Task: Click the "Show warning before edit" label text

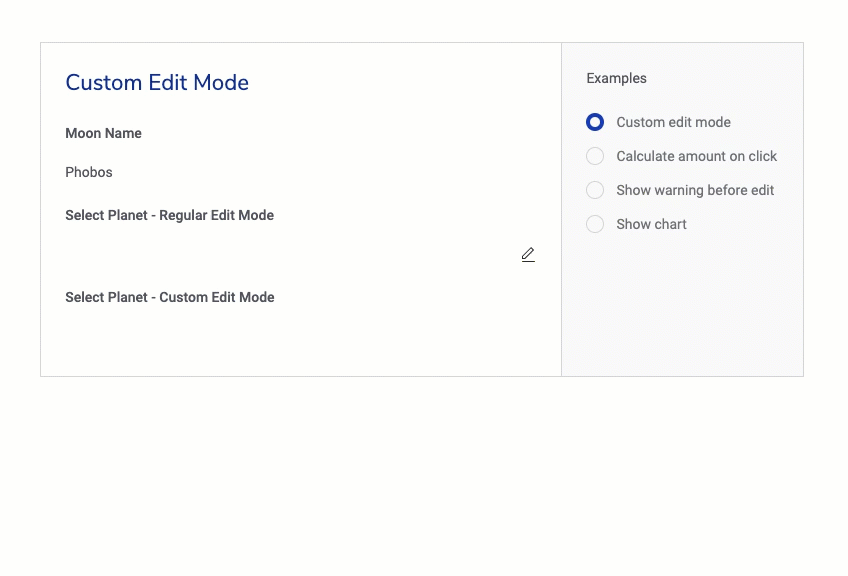Action: [695, 190]
